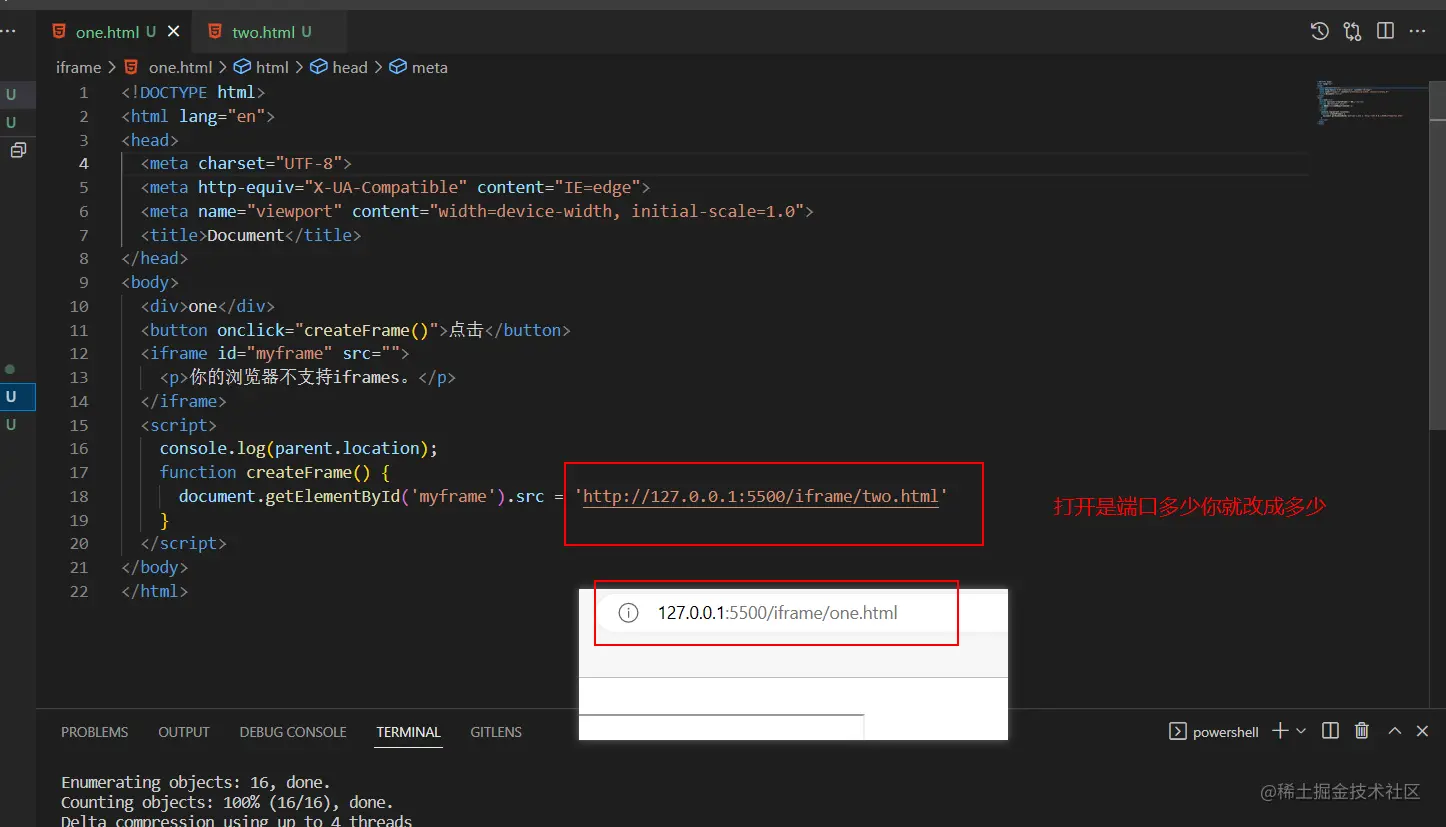The width and height of the screenshot is (1446, 827).
Task: Open the PROBLEMS panel tab
Action: click(95, 732)
